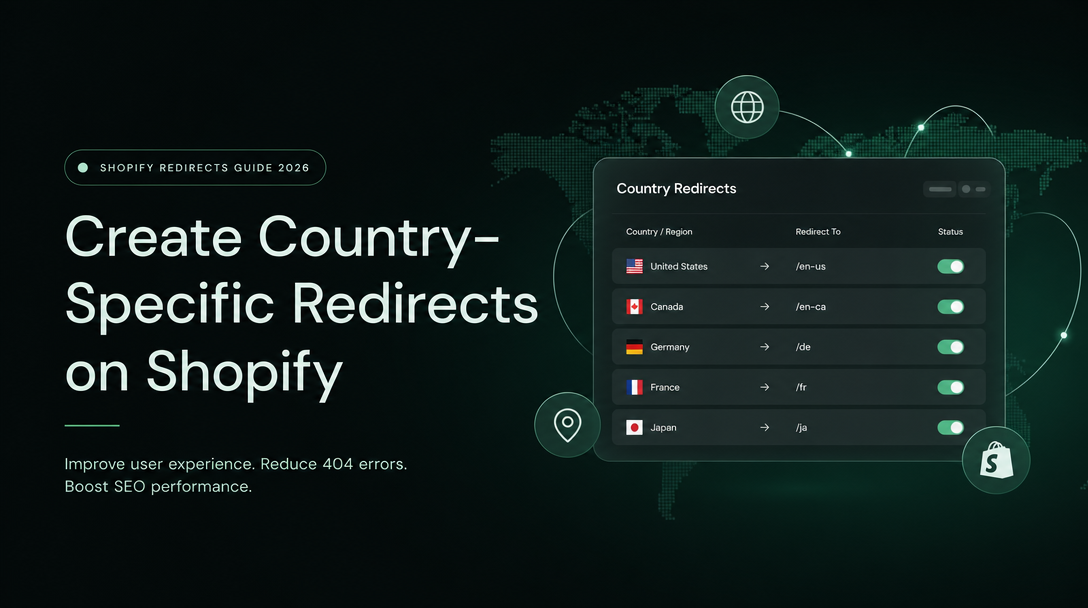Click the France flag icon
Viewport: 1088px width, 608px height.
(x=634, y=387)
